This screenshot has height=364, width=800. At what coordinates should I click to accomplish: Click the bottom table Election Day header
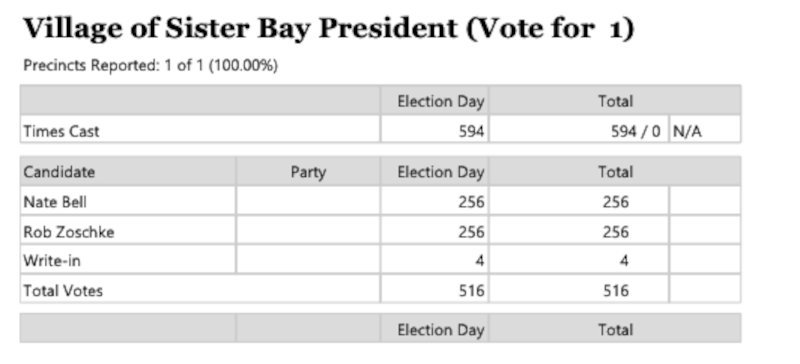441,330
